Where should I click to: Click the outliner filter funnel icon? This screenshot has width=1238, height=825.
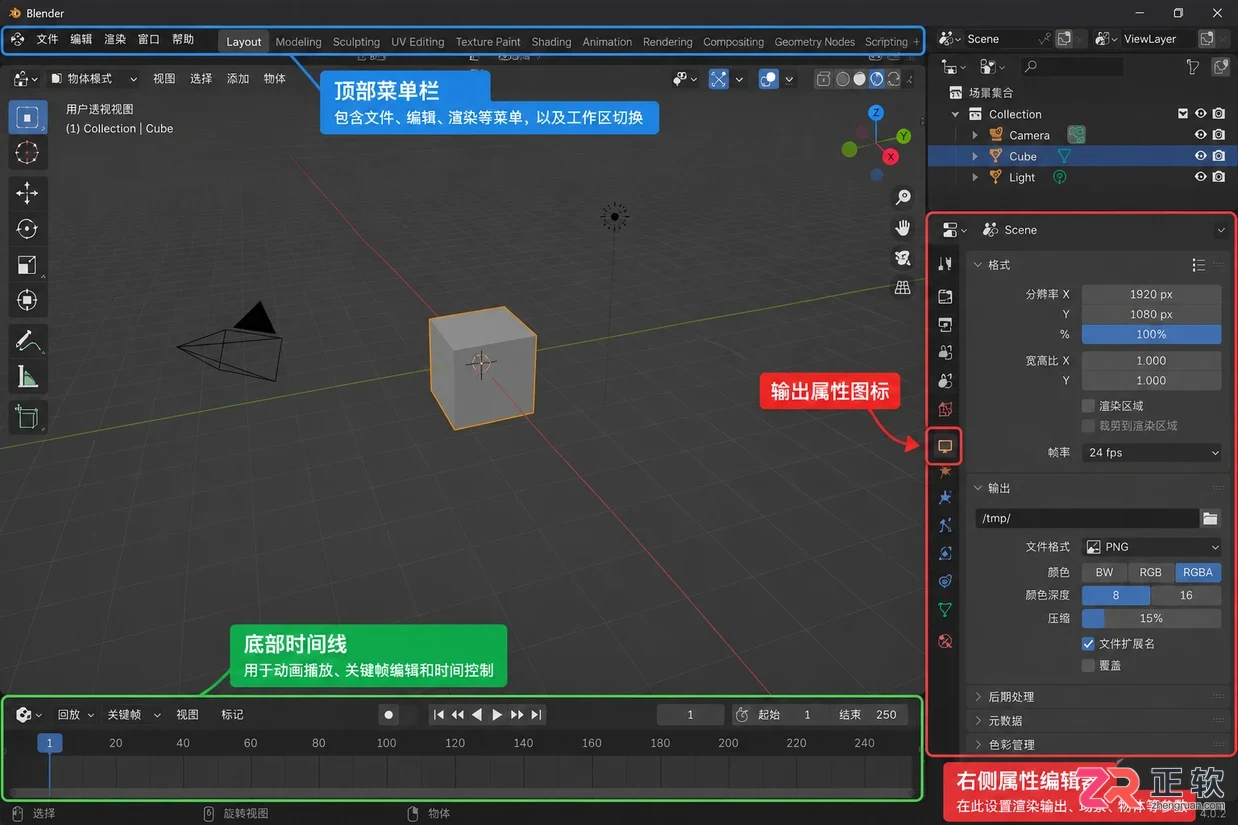[x=1192, y=67]
